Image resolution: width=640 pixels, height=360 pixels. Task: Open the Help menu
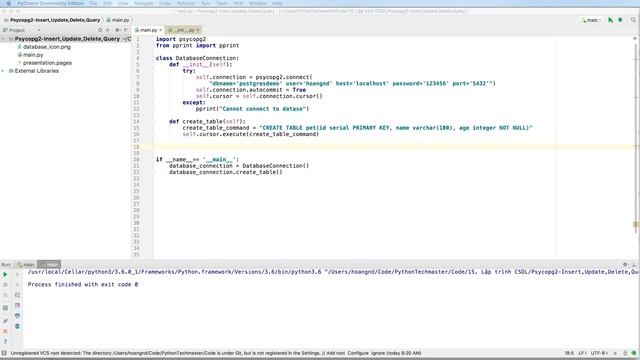pos(277,3)
